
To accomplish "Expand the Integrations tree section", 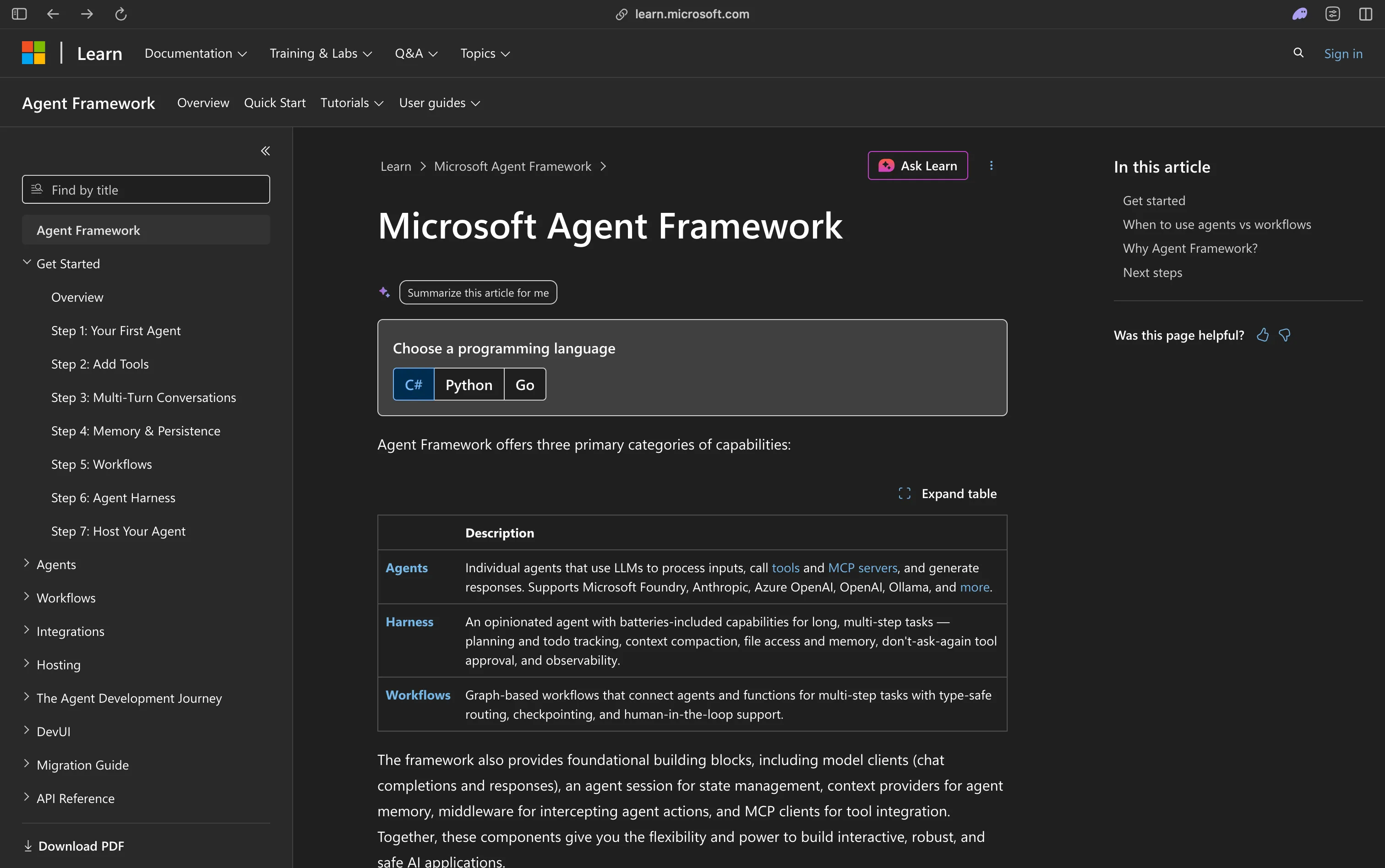I will [27, 630].
